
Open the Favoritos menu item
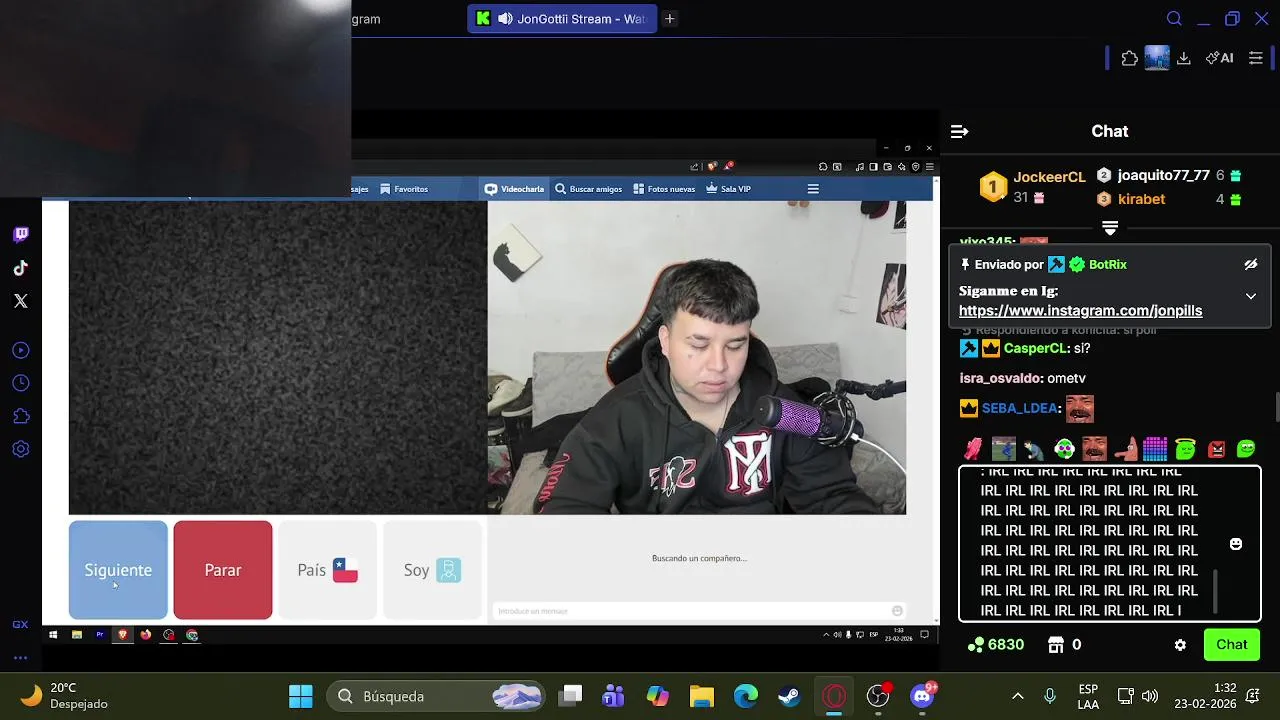click(403, 189)
